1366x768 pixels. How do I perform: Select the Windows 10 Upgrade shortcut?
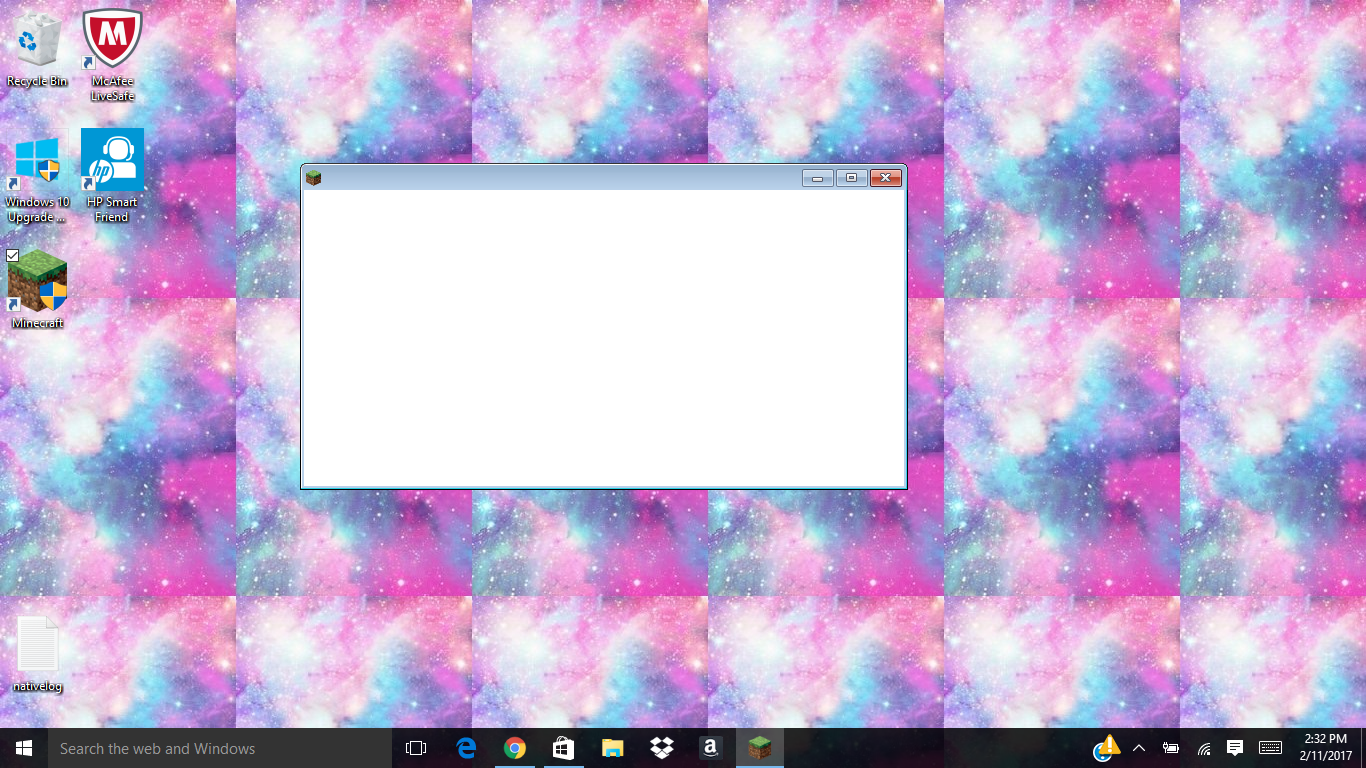click(x=37, y=176)
